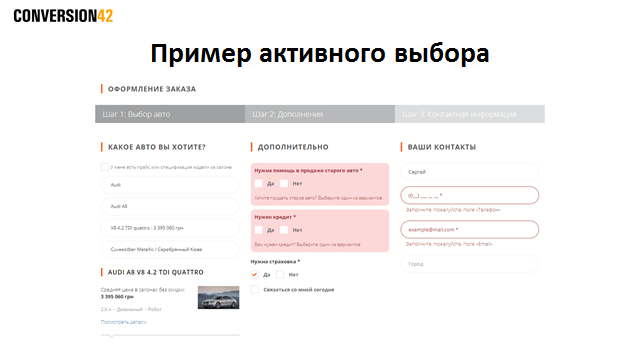Click the 'Город' city input field
Image resolution: width=640 pixels, height=360 pixels.
point(469,264)
